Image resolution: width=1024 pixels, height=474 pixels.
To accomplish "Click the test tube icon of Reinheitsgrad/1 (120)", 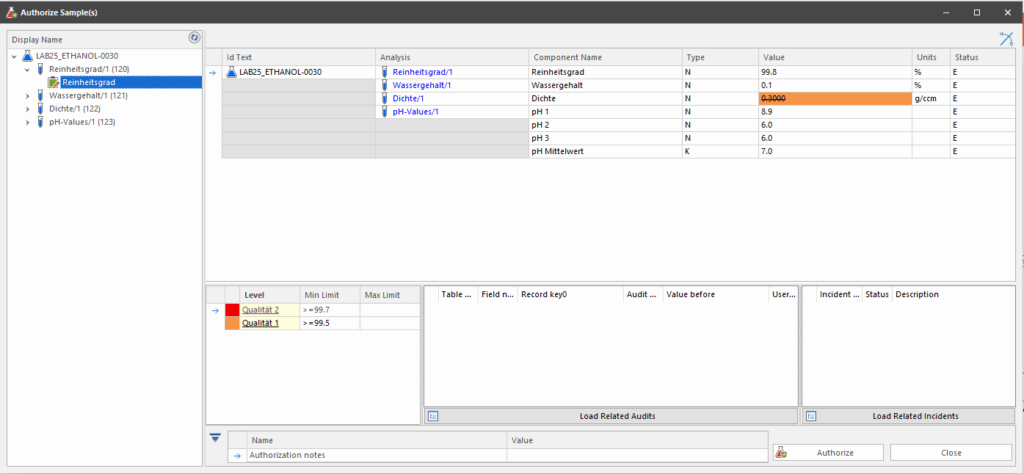I will click(40, 69).
